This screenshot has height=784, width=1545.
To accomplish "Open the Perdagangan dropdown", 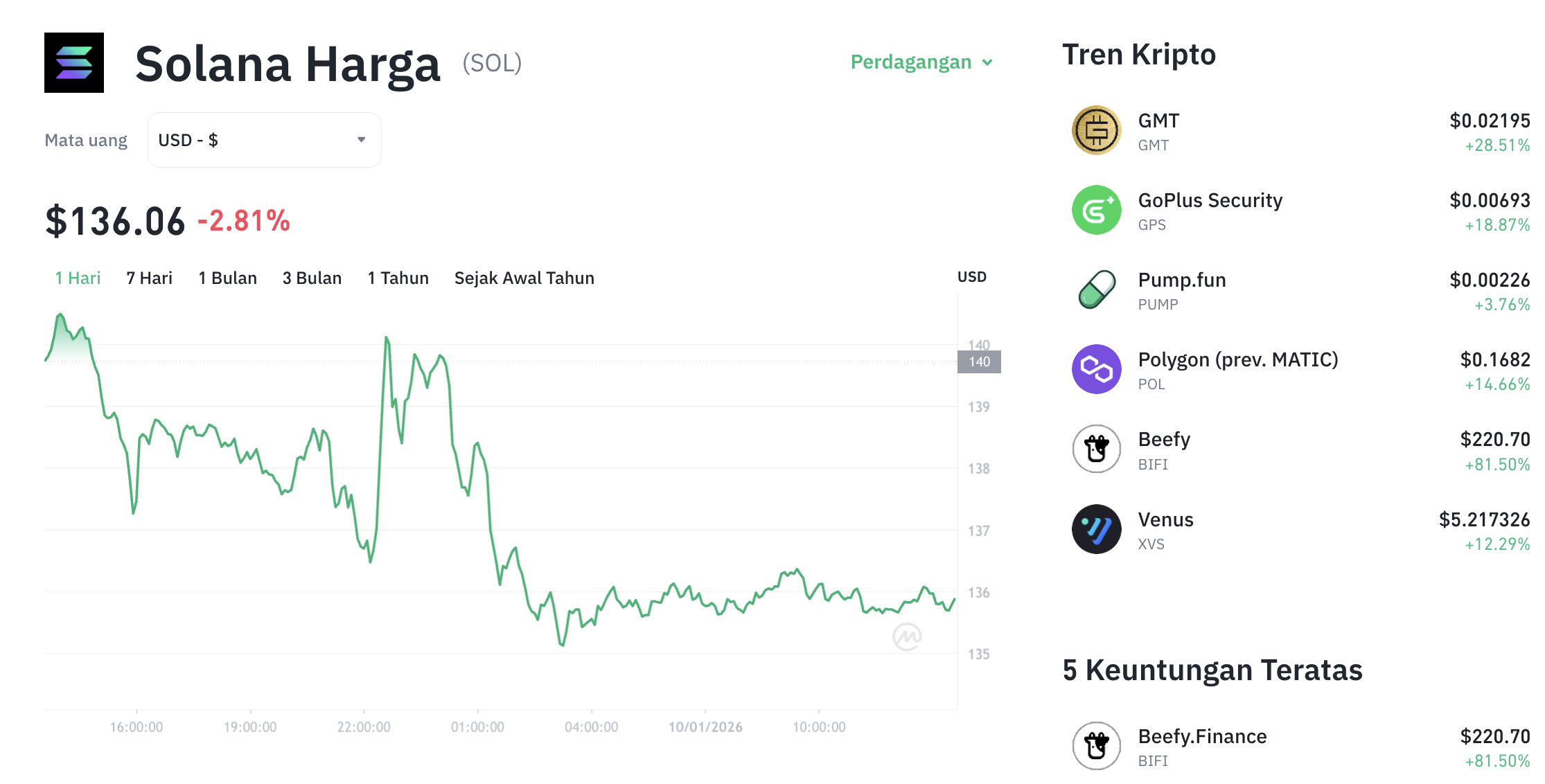I will tap(921, 62).
